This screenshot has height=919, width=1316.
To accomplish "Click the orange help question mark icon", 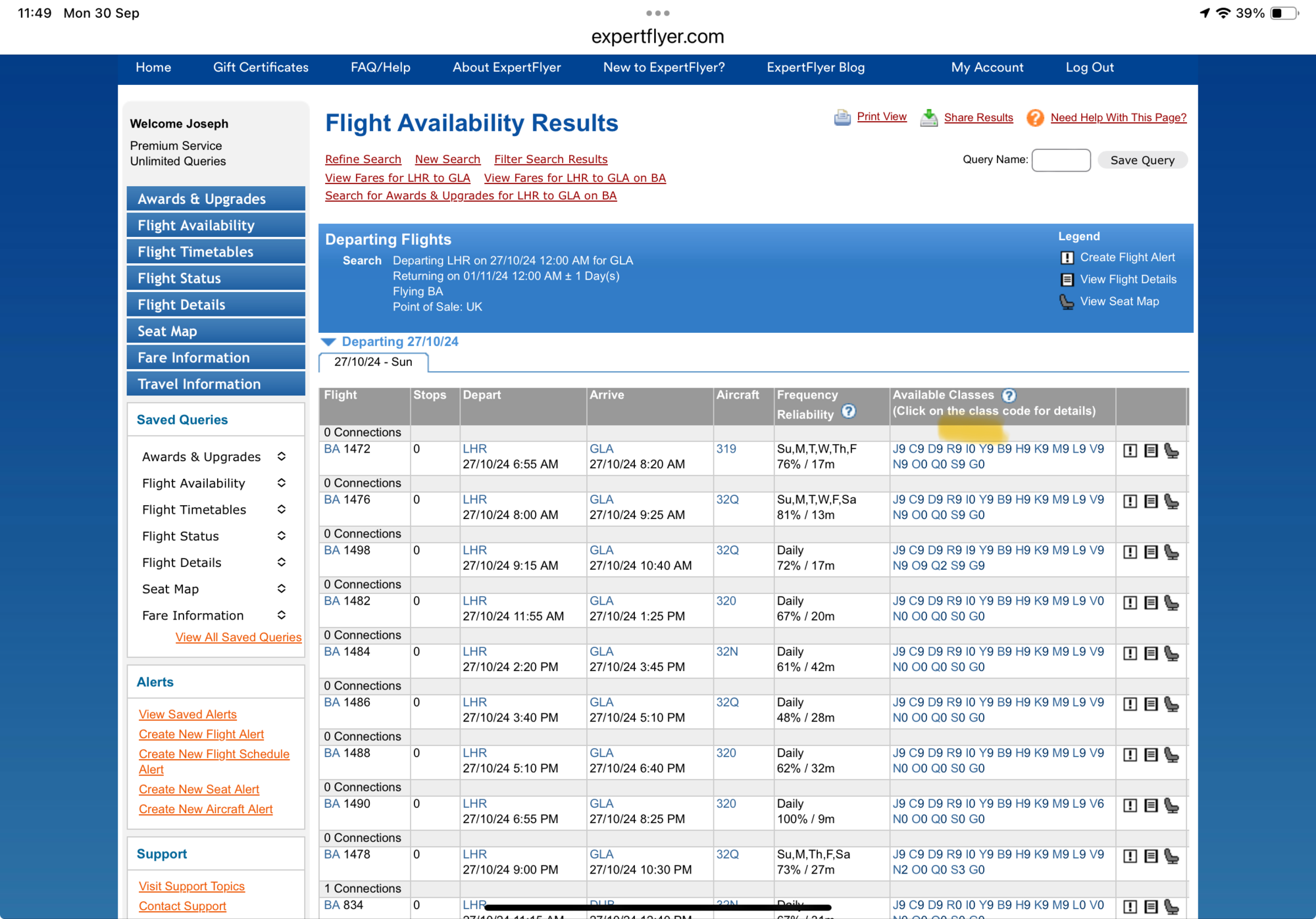I will point(1035,118).
